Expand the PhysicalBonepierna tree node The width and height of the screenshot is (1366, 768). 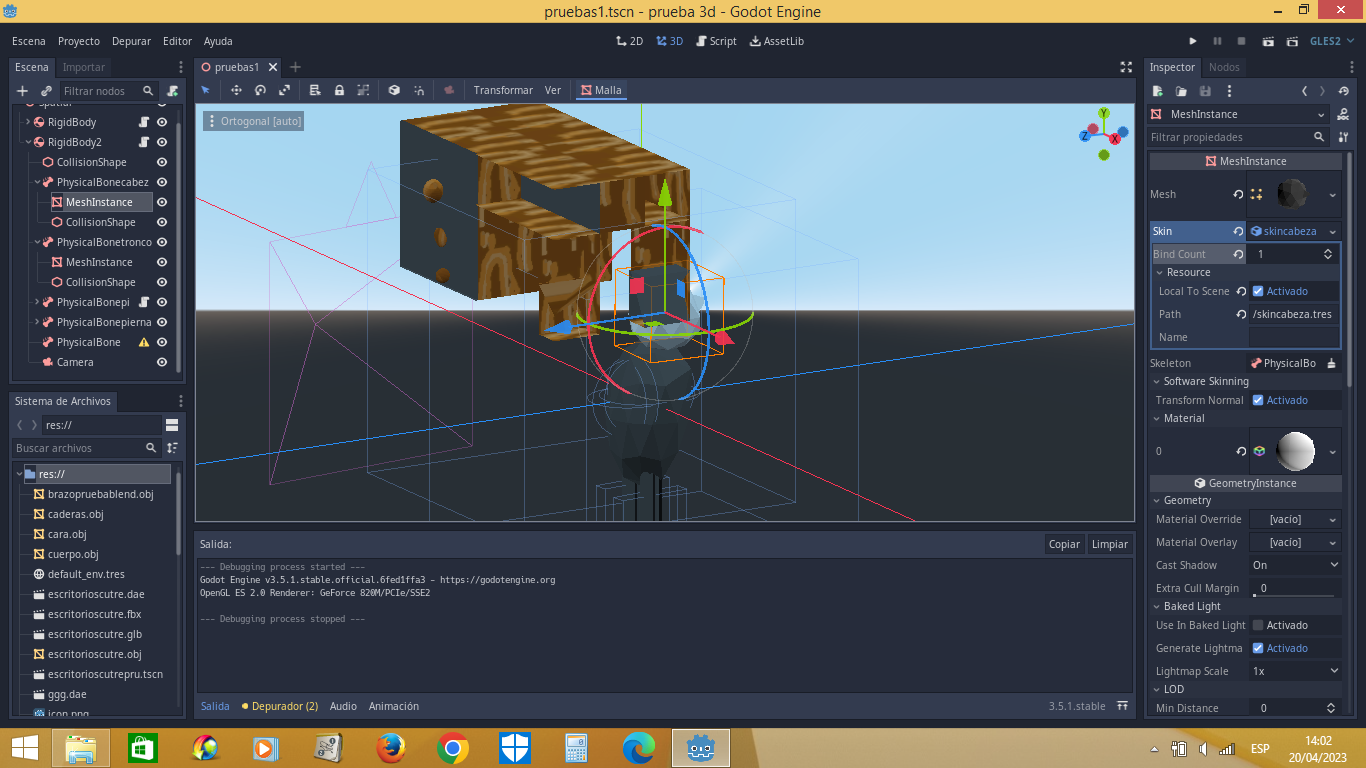pyautogui.click(x=37, y=322)
